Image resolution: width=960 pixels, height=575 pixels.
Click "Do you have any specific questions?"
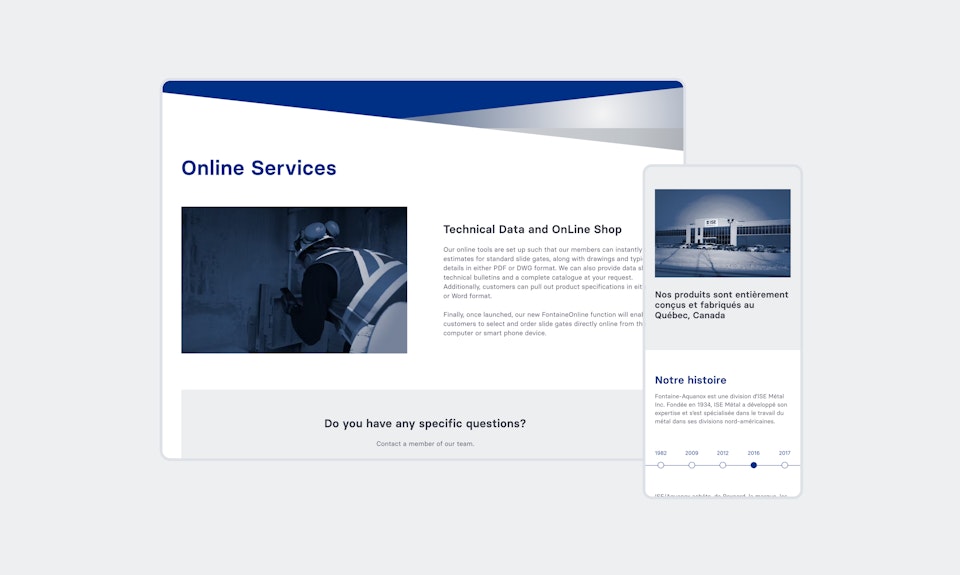pyautogui.click(x=425, y=423)
